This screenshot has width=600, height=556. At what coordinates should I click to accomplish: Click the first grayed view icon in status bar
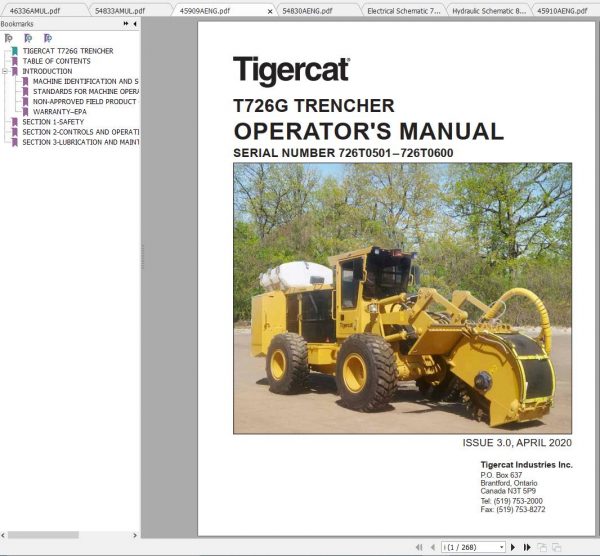[541, 547]
